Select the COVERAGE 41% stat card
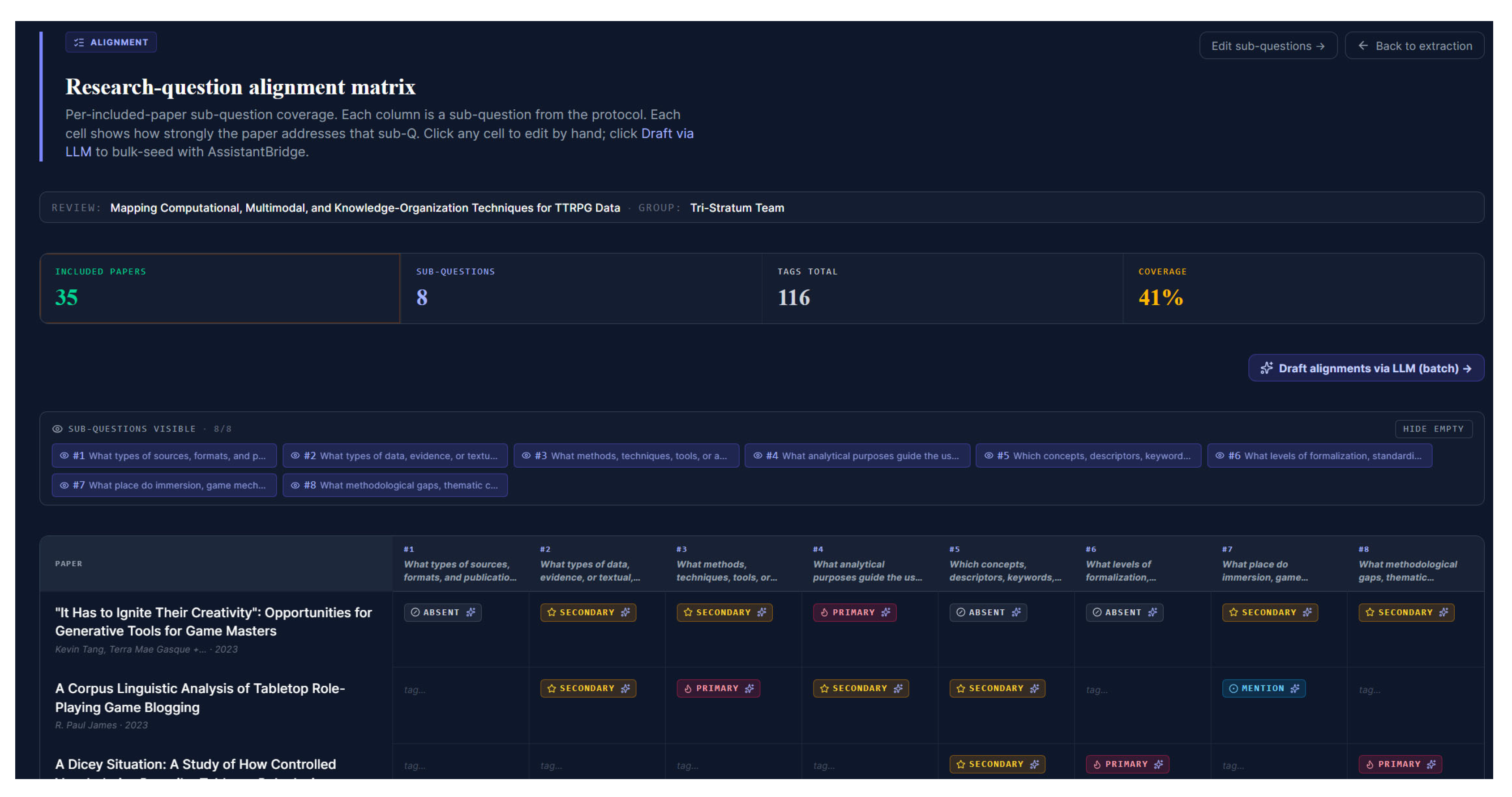 pyautogui.click(x=1303, y=289)
